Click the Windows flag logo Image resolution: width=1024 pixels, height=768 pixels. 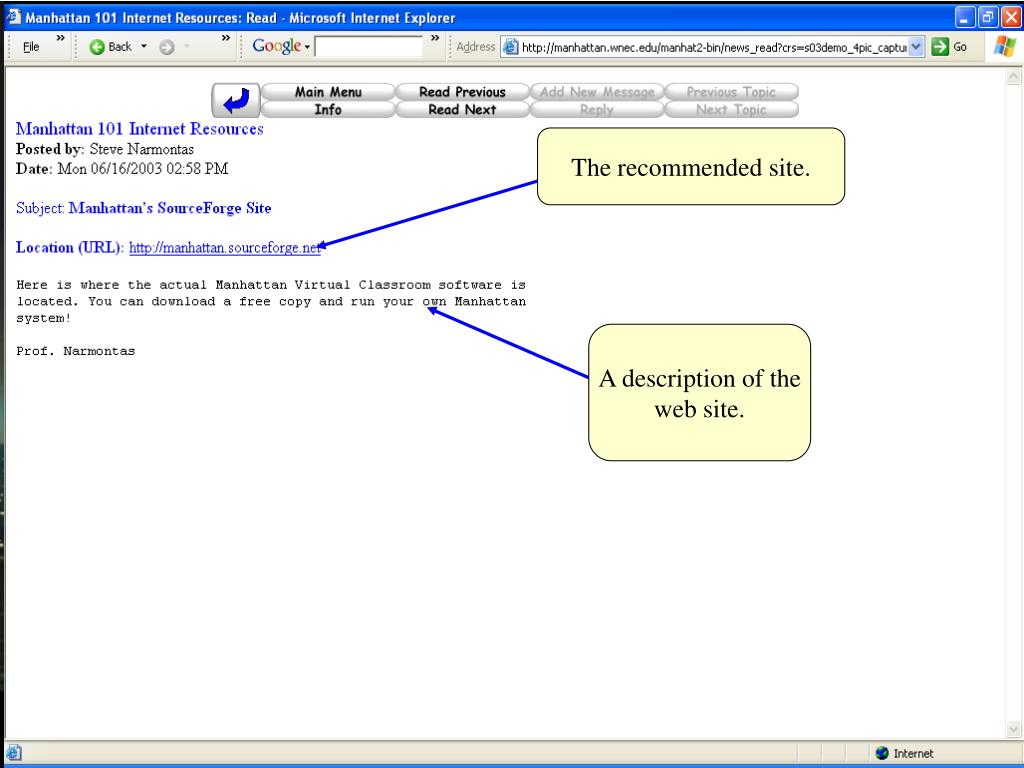(x=1004, y=47)
